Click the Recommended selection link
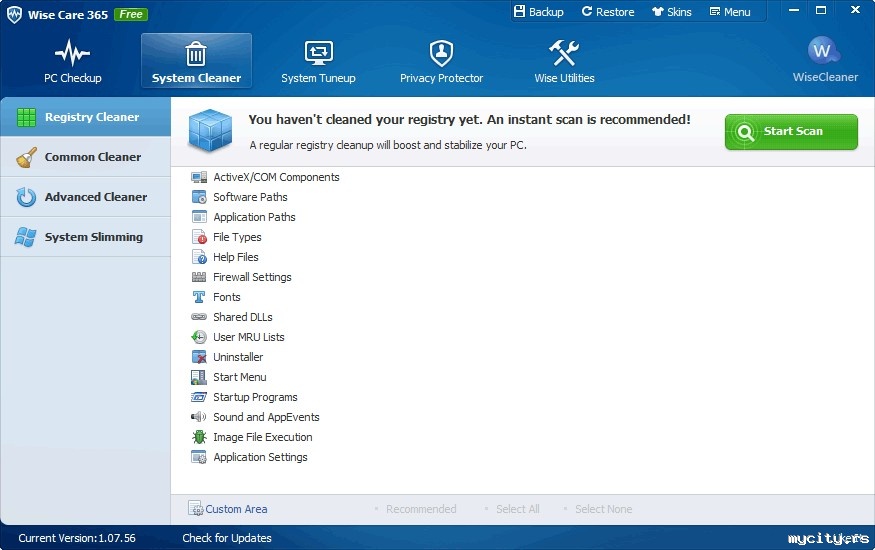The height and width of the screenshot is (550, 875). (421, 509)
